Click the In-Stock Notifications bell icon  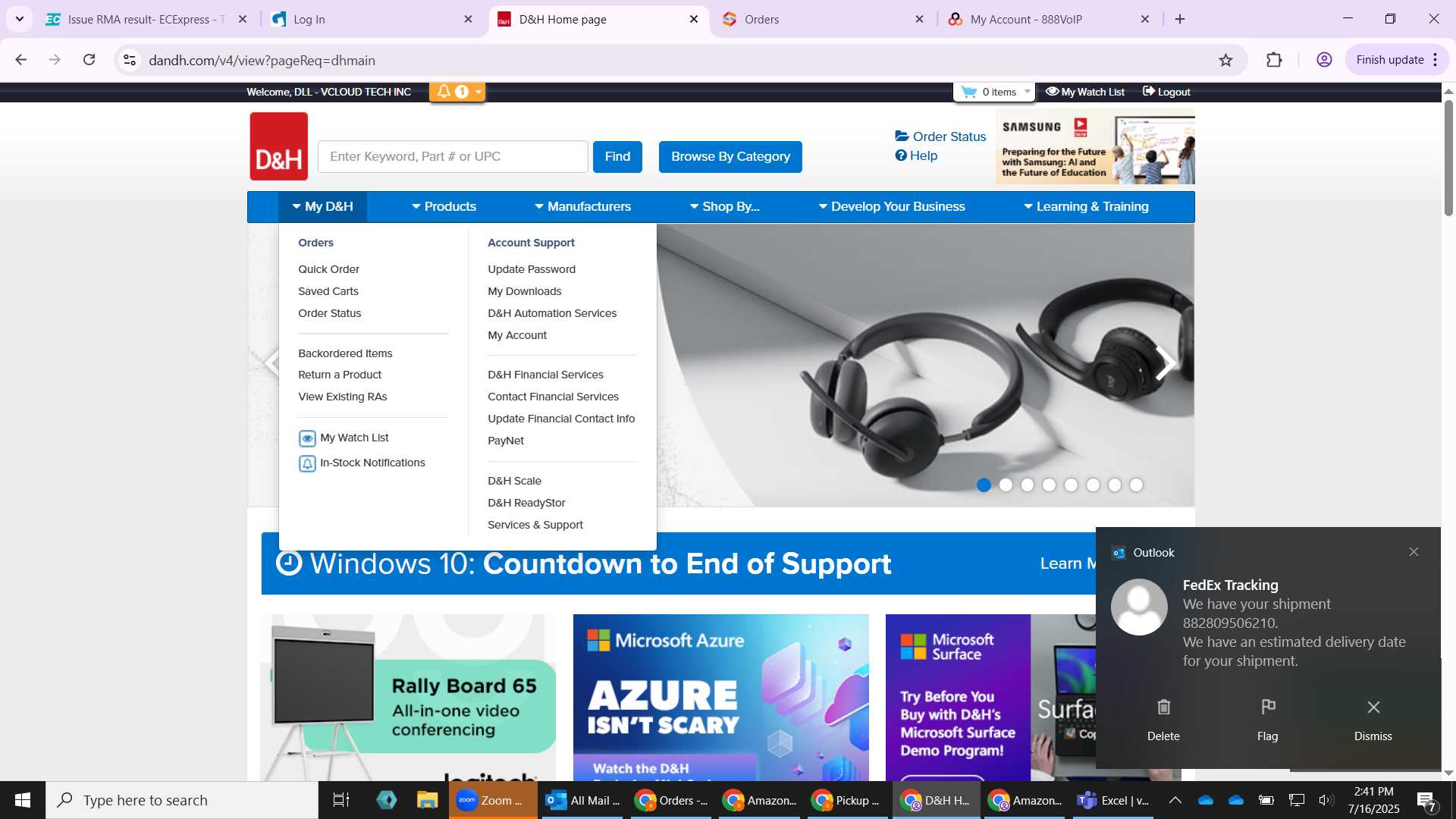[x=307, y=463]
